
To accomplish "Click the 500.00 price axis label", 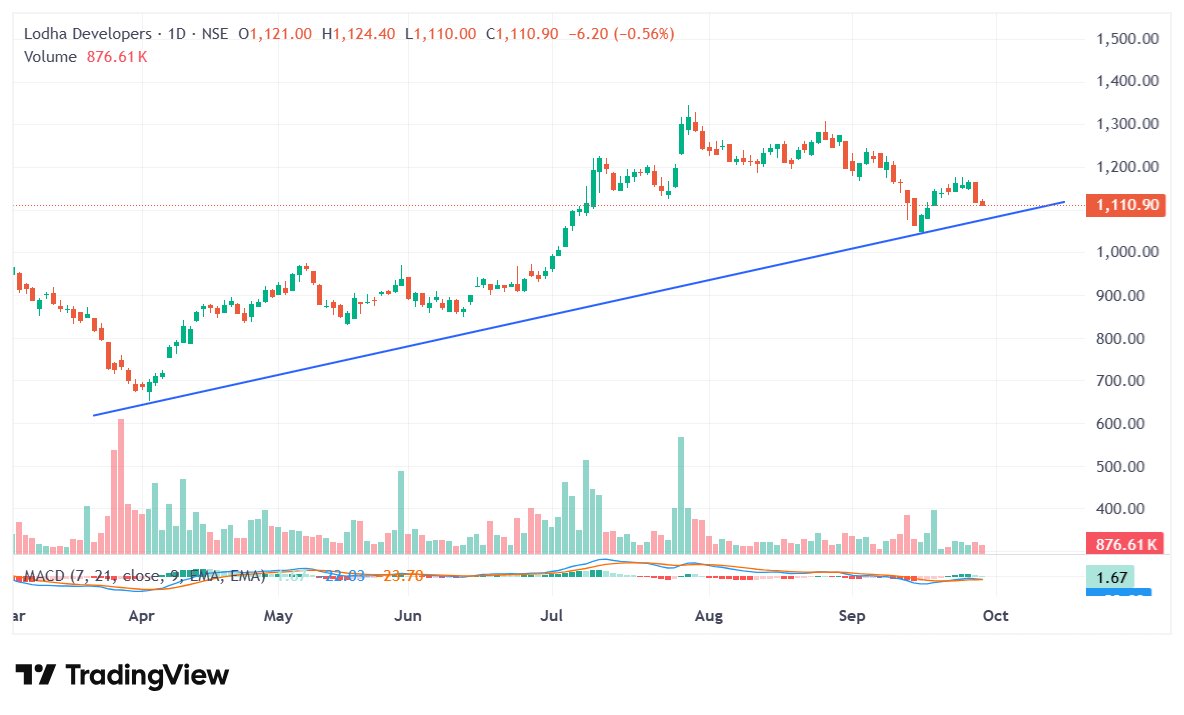I will coord(1121,467).
